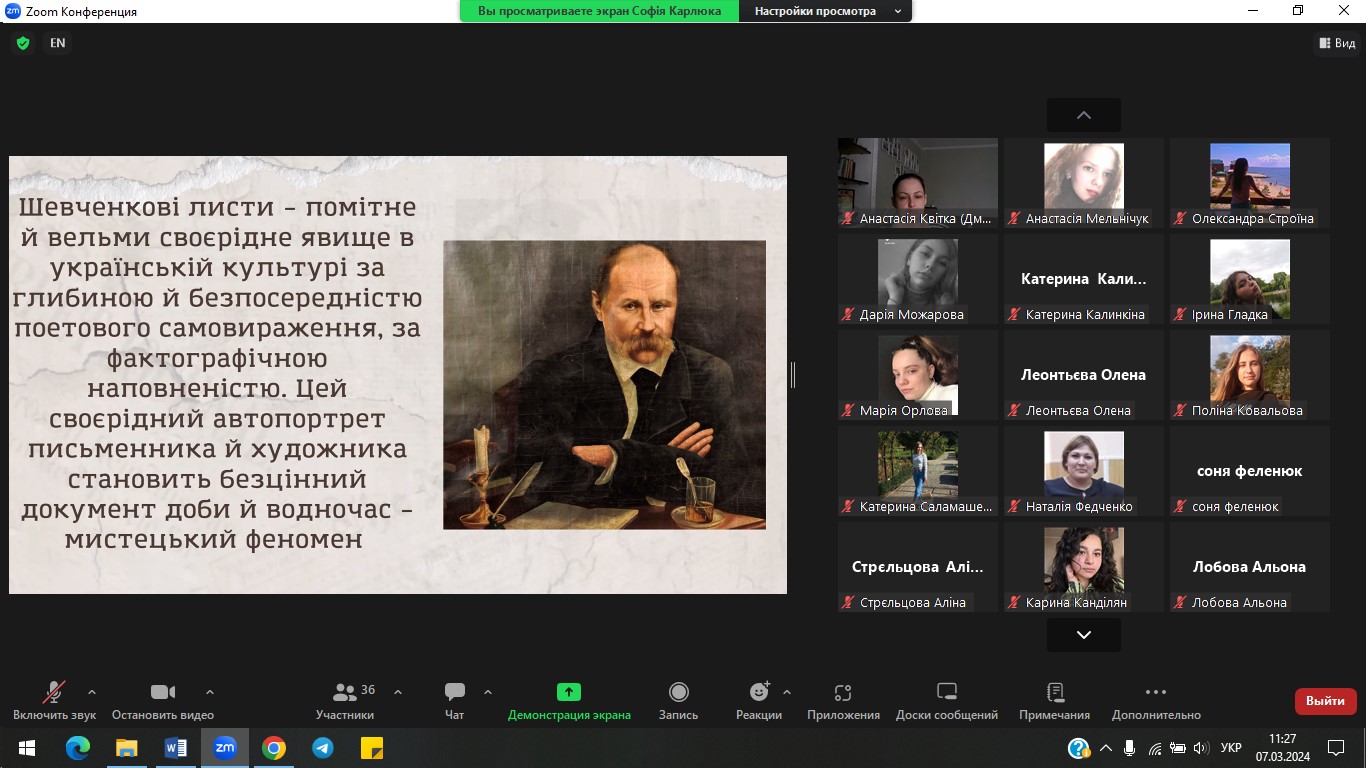Open the Дополнительно more menu

(1155, 700)
